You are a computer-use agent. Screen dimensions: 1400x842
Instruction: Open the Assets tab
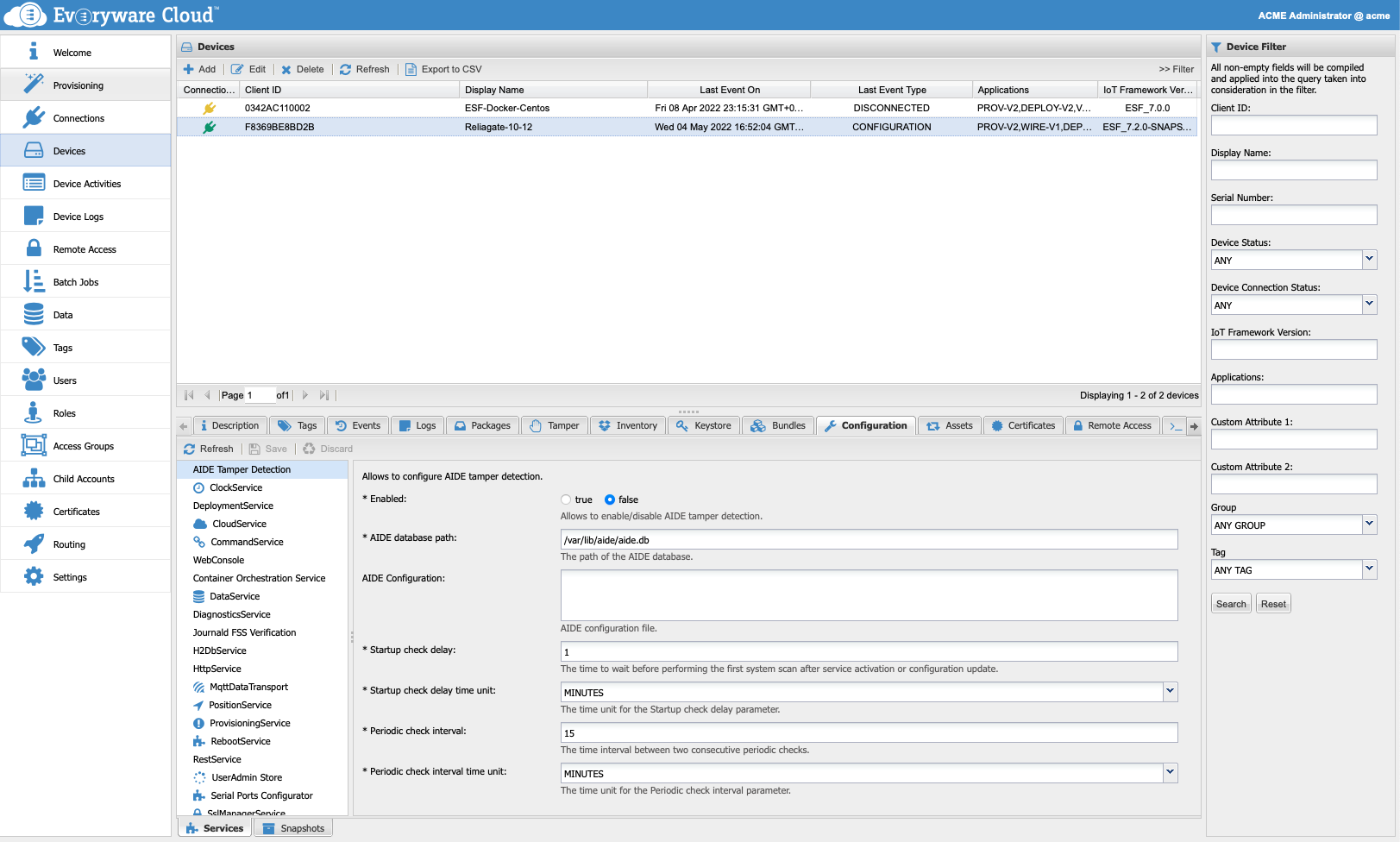point(950,425)
